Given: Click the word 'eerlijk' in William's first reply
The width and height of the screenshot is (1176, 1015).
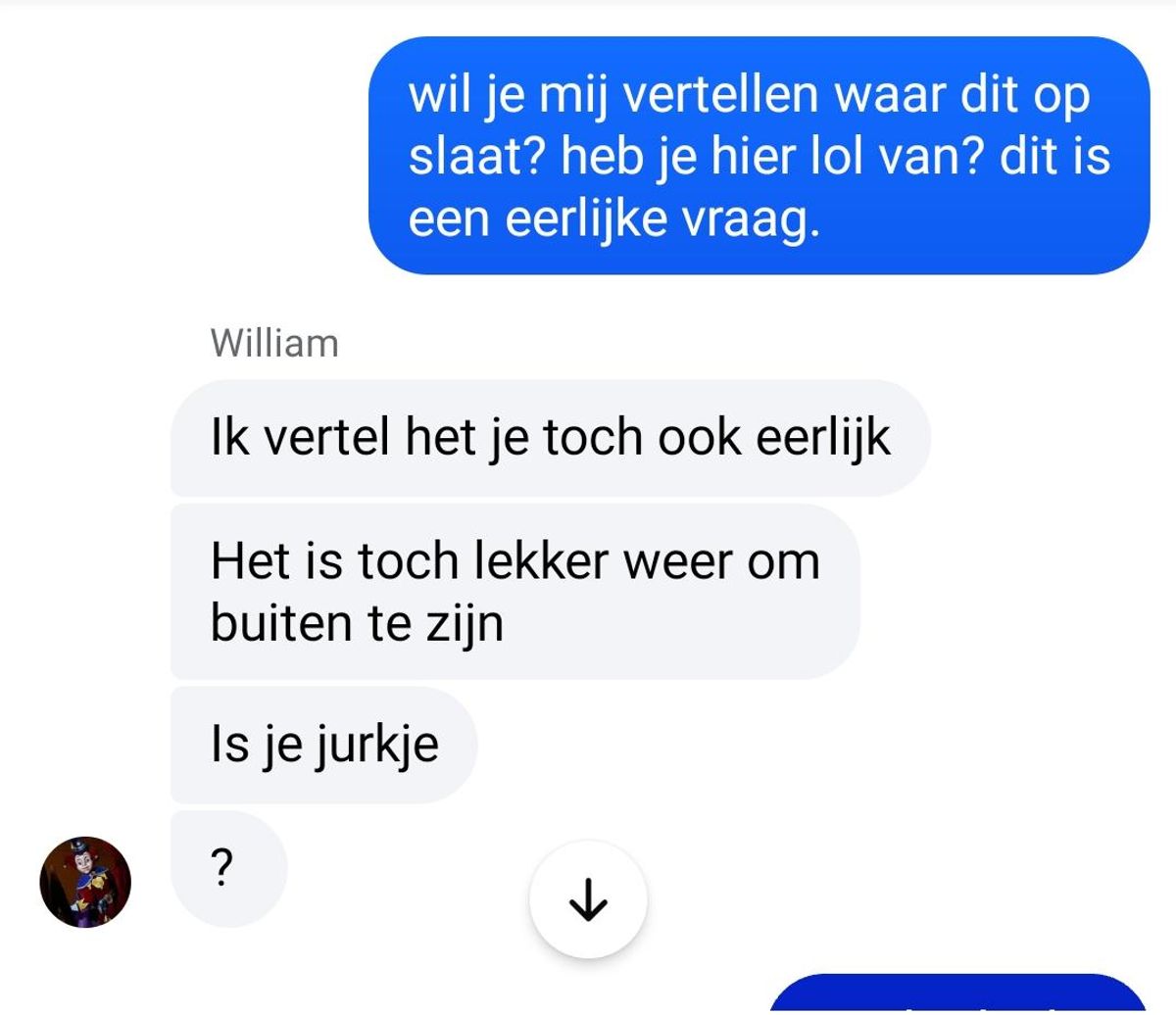Looking at the screenshot, I should point(823,438).
